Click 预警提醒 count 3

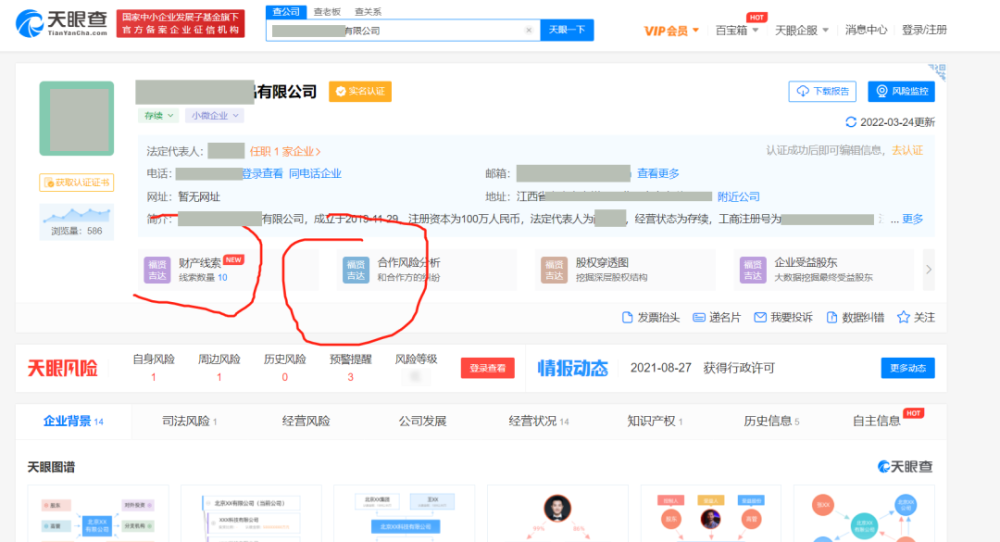pyautogui.click(x=350, y=377)
